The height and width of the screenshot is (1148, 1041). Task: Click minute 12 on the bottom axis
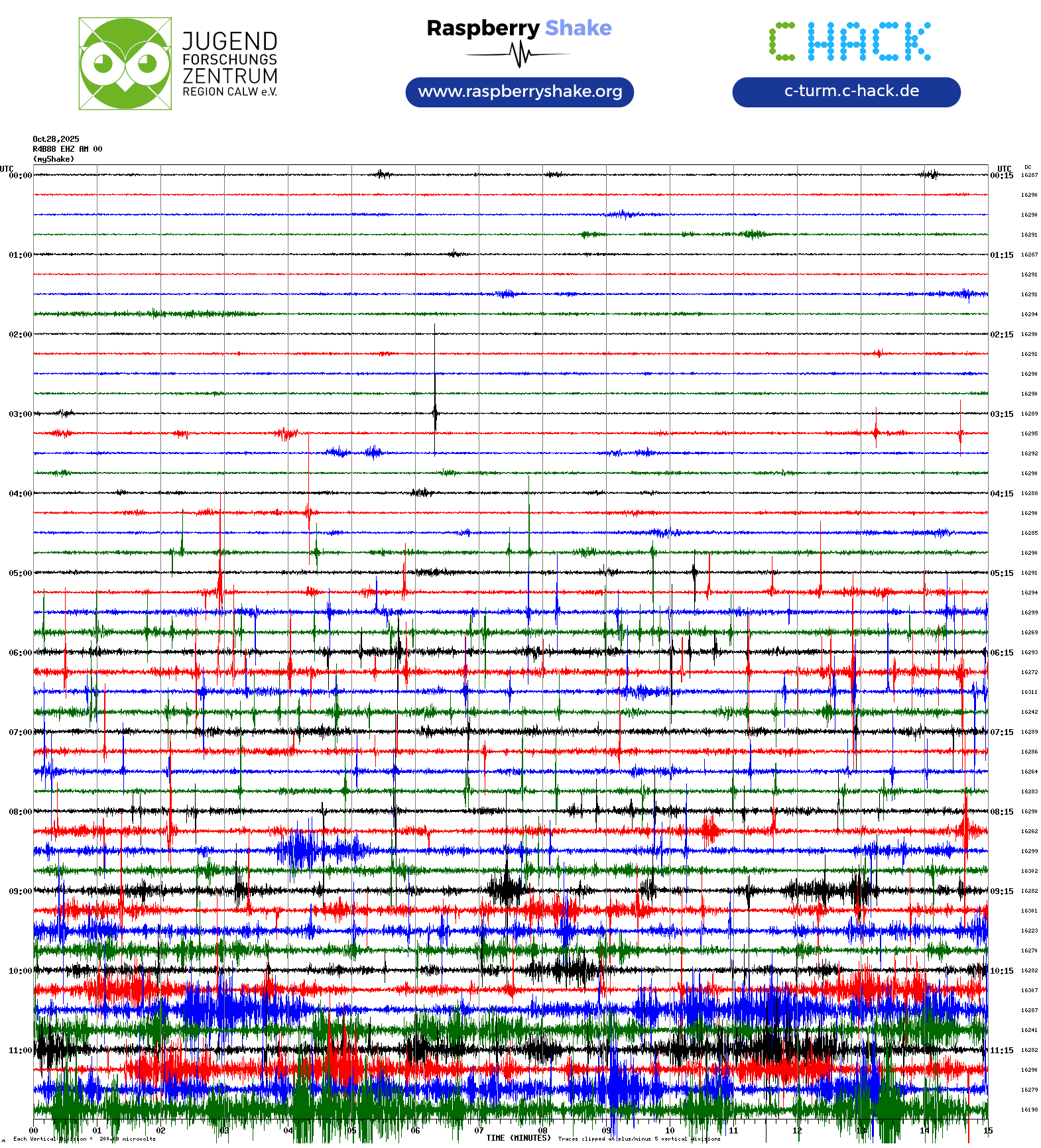coord(797,1131)
